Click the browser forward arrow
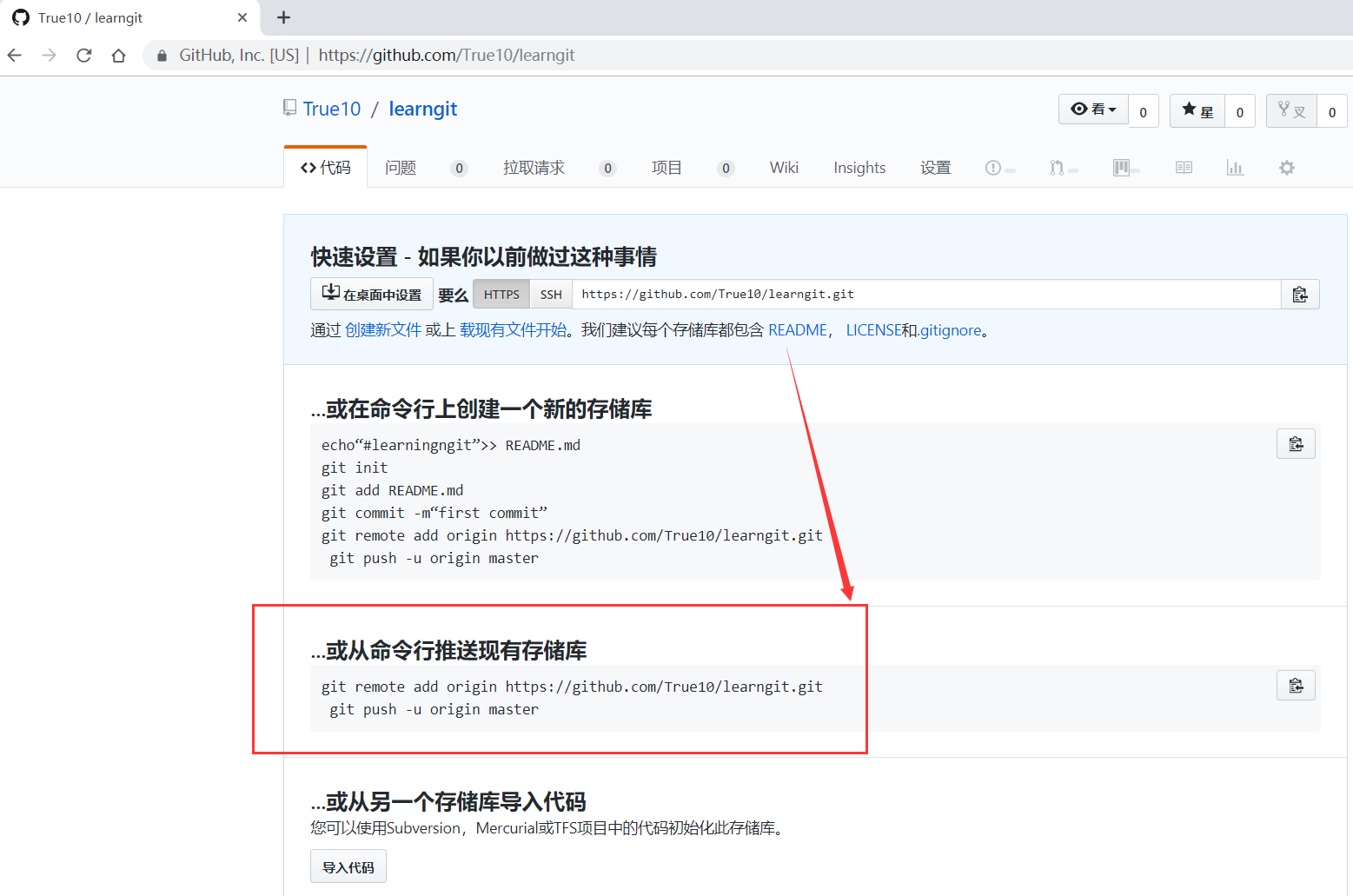Viewport: 1353px width, 896px height. coord(50,56)
